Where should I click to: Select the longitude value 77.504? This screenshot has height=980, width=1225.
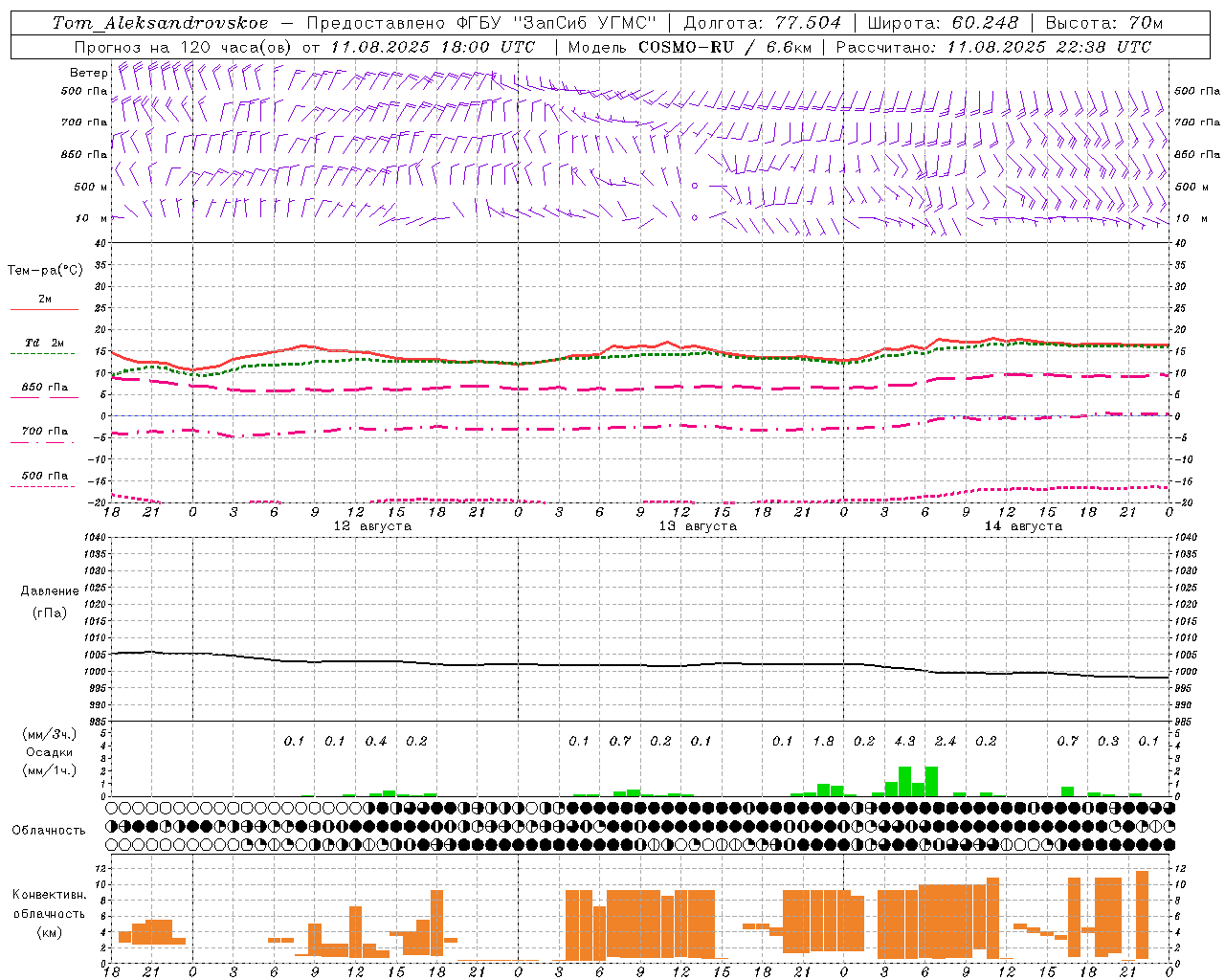point(809,23)
